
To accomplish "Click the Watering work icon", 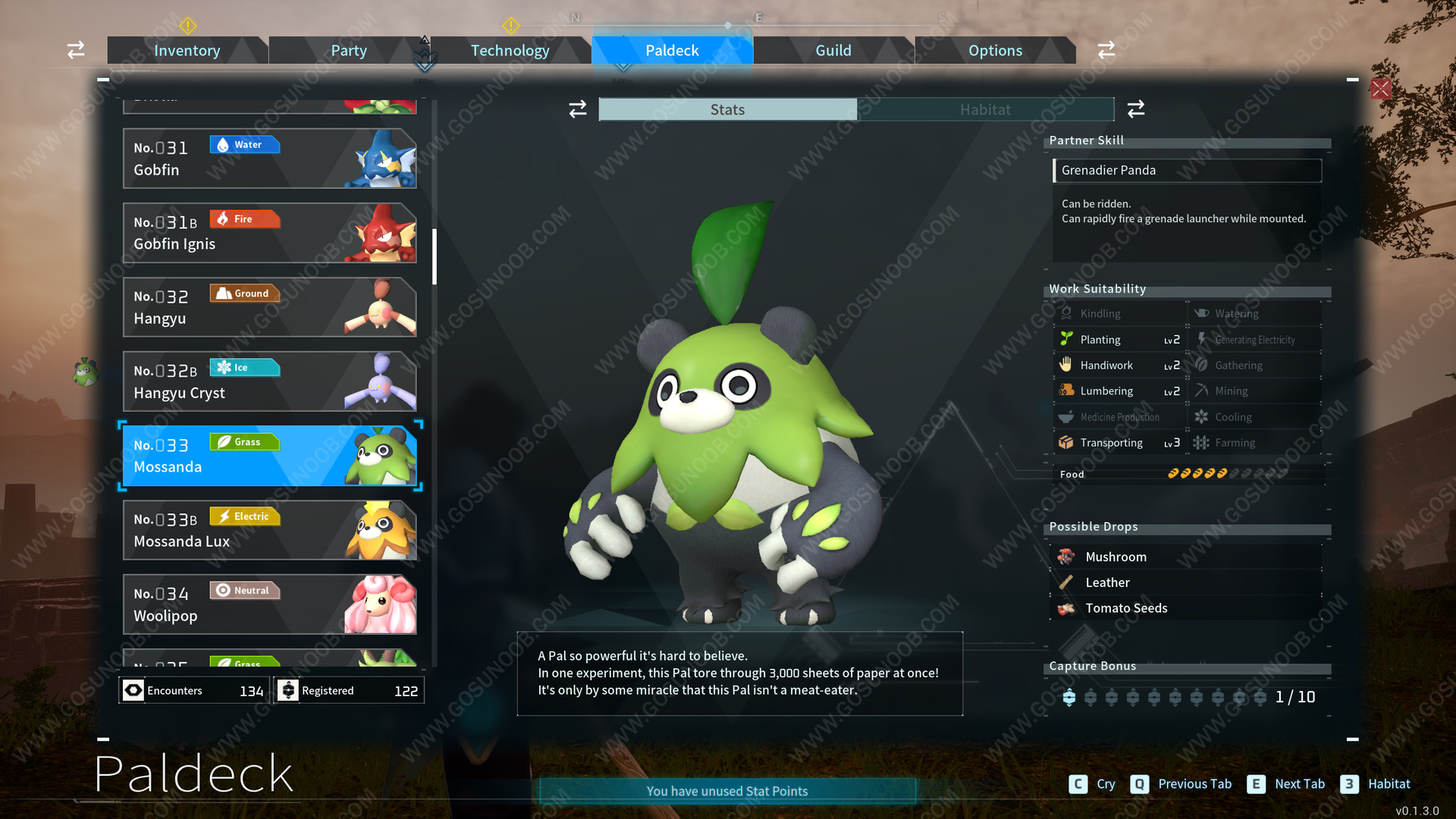I will tap(1202, 313).
